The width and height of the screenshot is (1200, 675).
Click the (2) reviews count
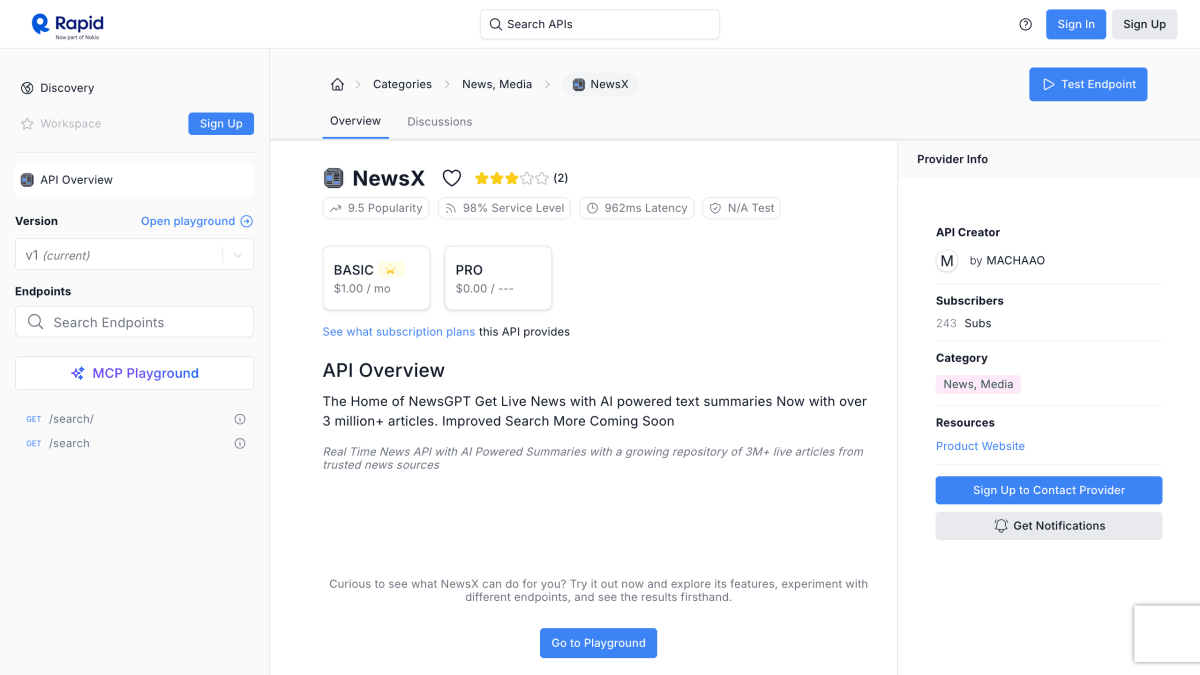click(561, 178)
